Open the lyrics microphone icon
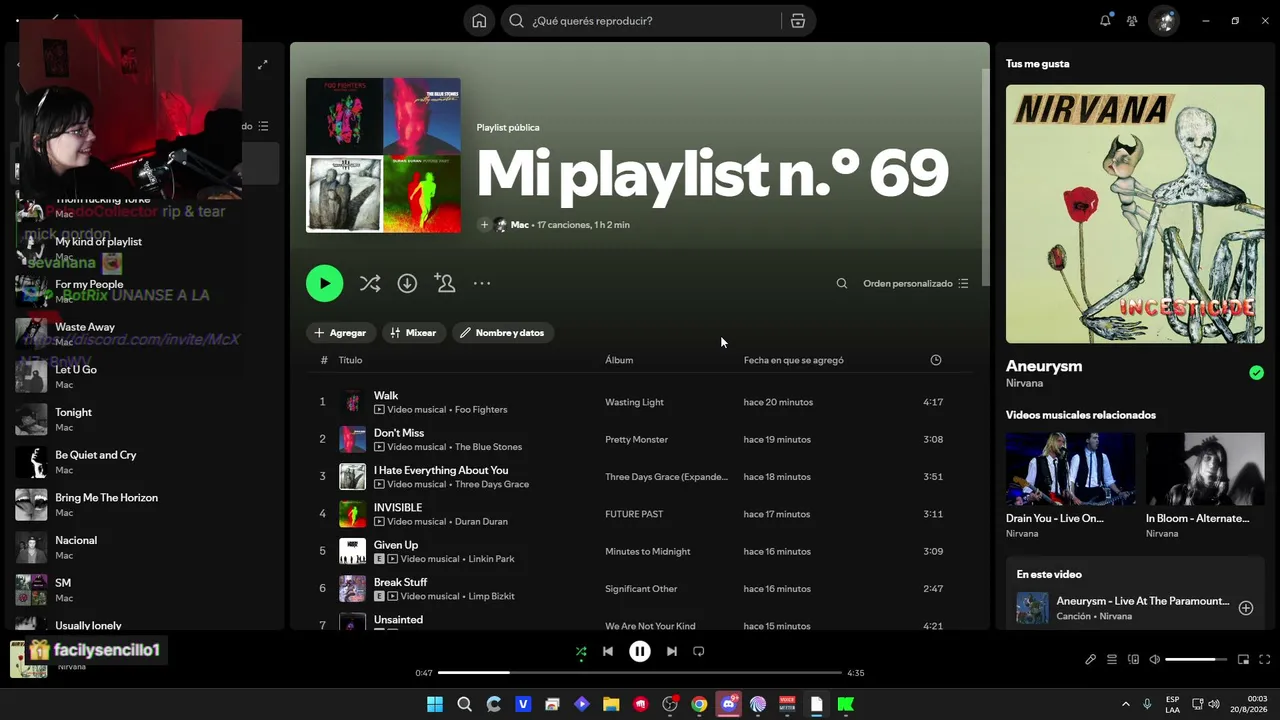The width and height of the screenshot is (1280, 720). [x=1091, y=660]
